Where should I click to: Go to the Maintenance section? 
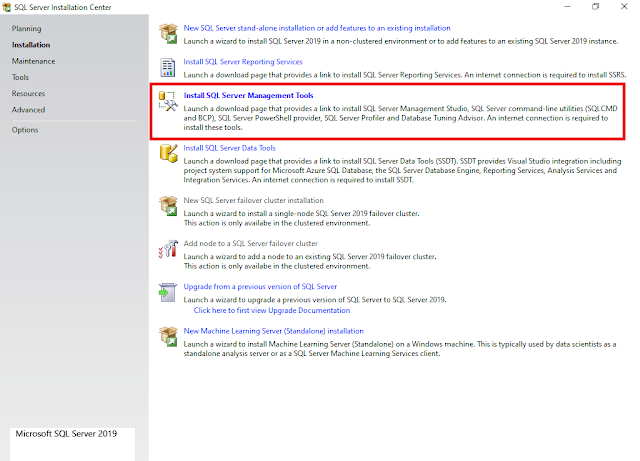[x=33, y=61]
